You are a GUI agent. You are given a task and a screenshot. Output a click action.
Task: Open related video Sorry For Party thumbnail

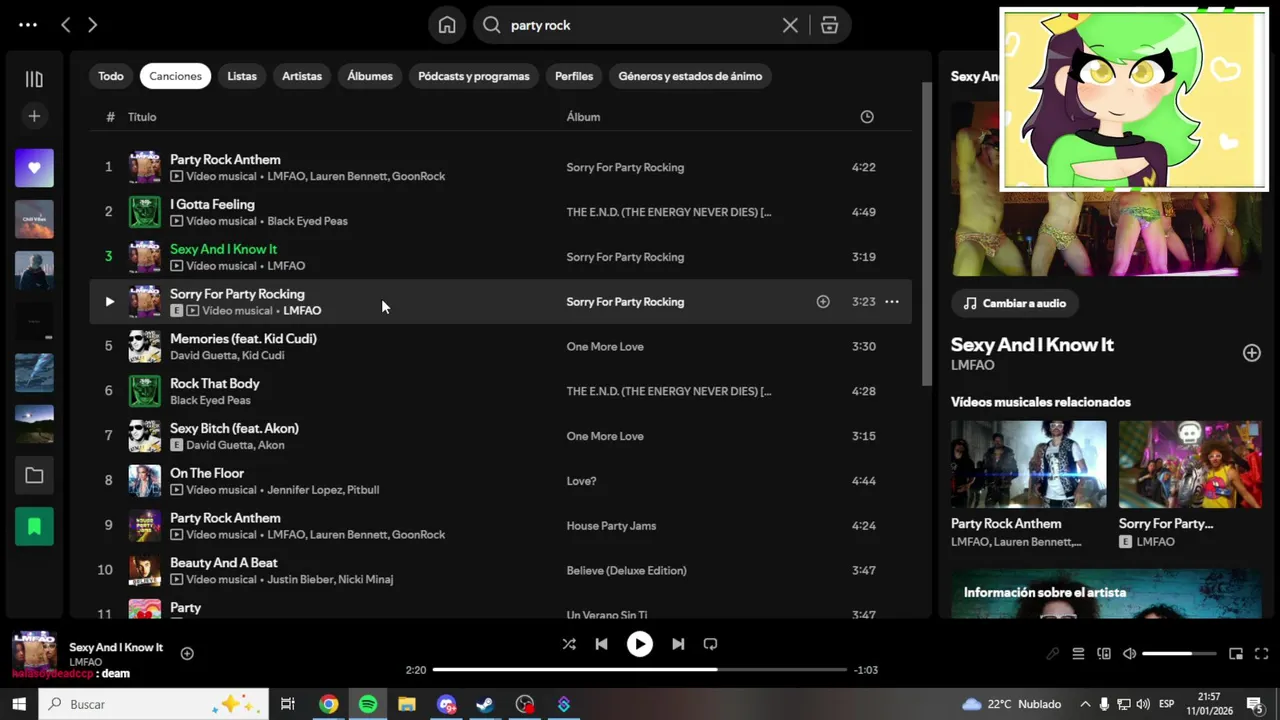pyautogui.click(x=1190, y=464)
